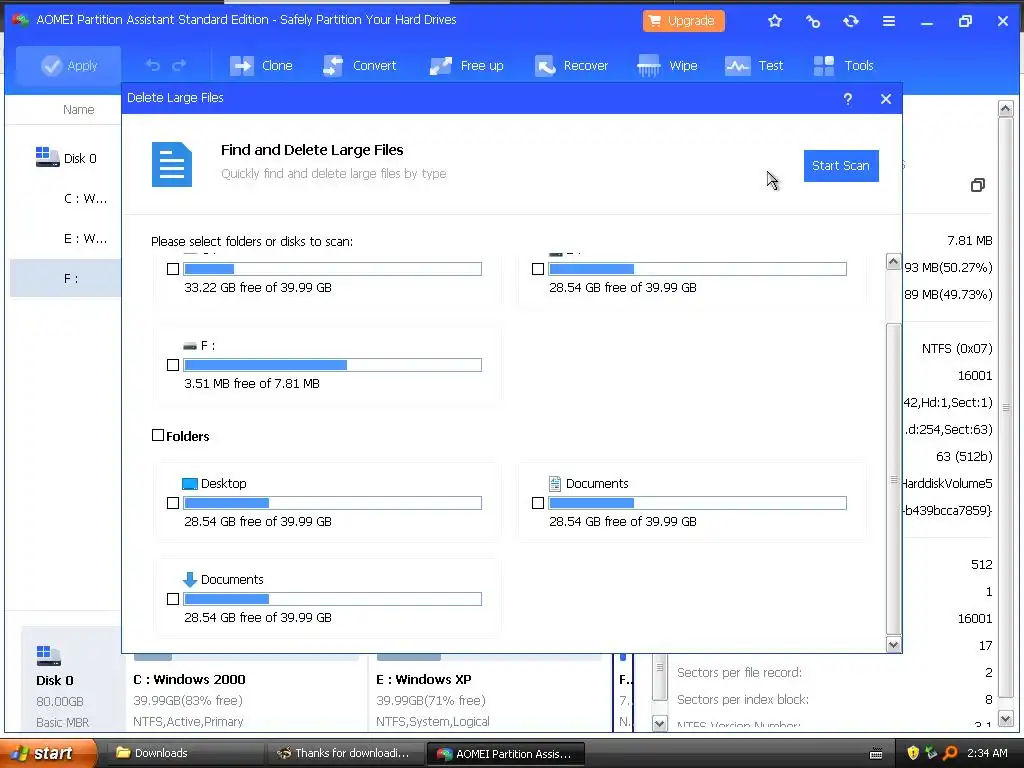Click the download arrow Documents icon
The height and width of the screenshot is (768, 1024).
tap(189, 580)
